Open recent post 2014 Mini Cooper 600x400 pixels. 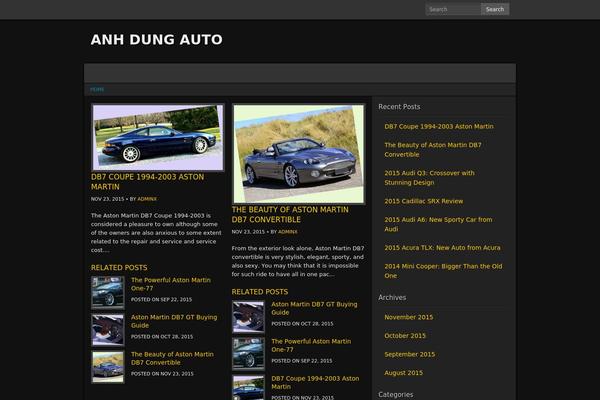click(443, 271)
